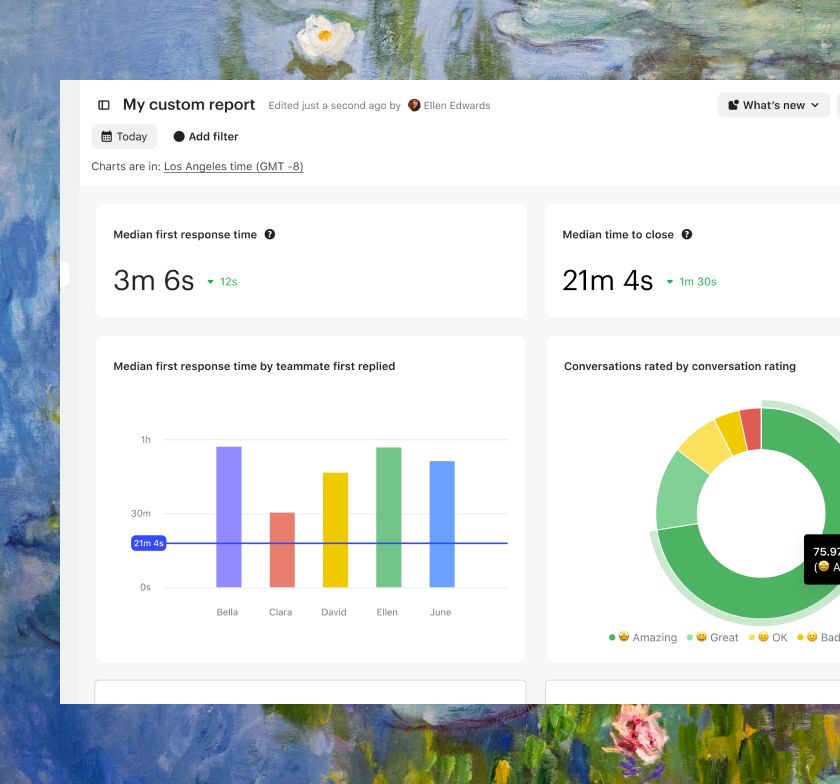Toggle the sidebar panel icon beside report title
840x784 pixels.
(103, 105)
